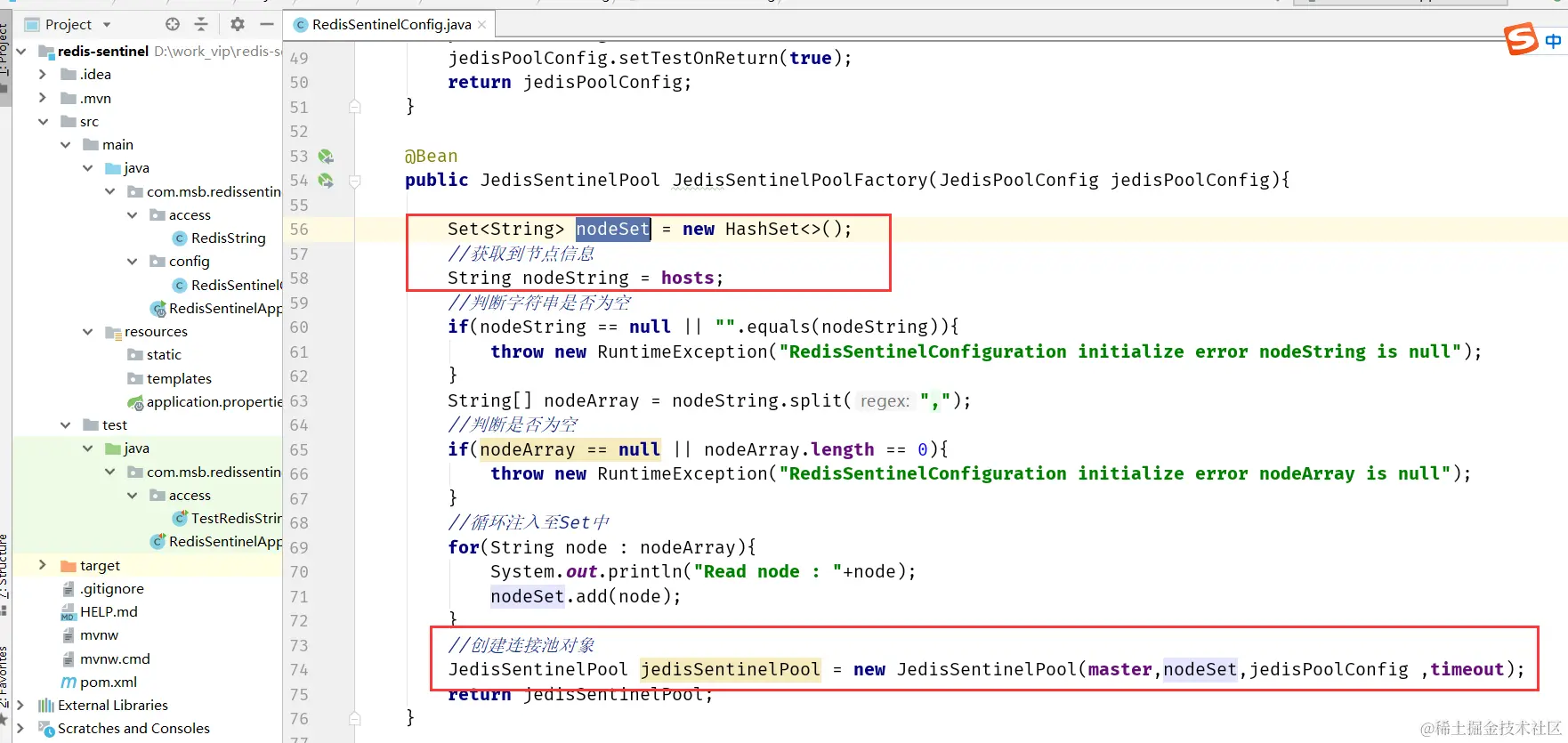Click the collapse all icon in Project panel
This screenshot has height=743, width=1568.
click(201, 24)
